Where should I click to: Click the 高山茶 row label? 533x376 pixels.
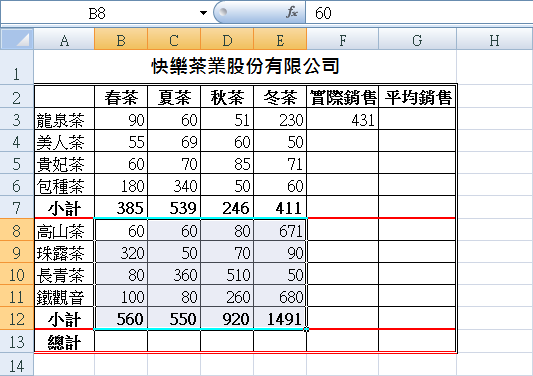click(x=64, y=230)
